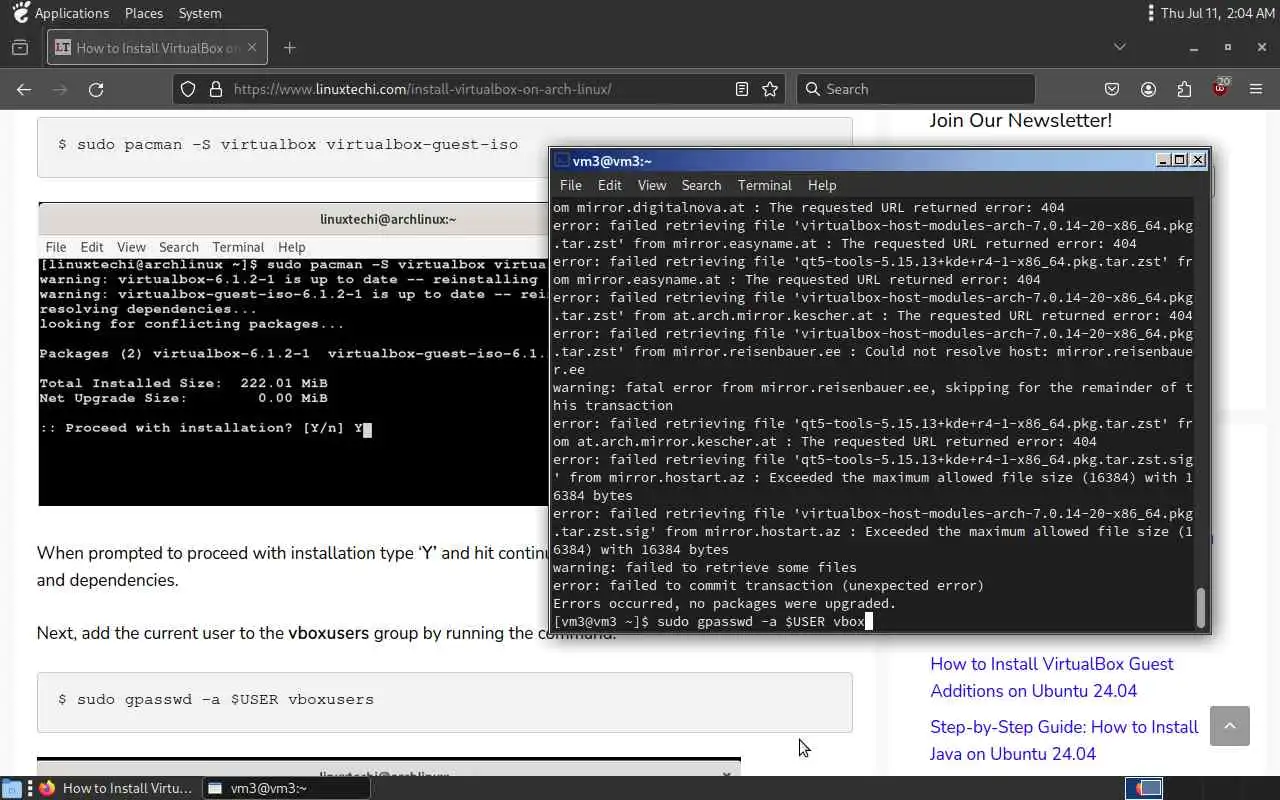Screen dimensions: 1280x800
Task: Click the Firefox Search box
Action: tap(916, 89)
